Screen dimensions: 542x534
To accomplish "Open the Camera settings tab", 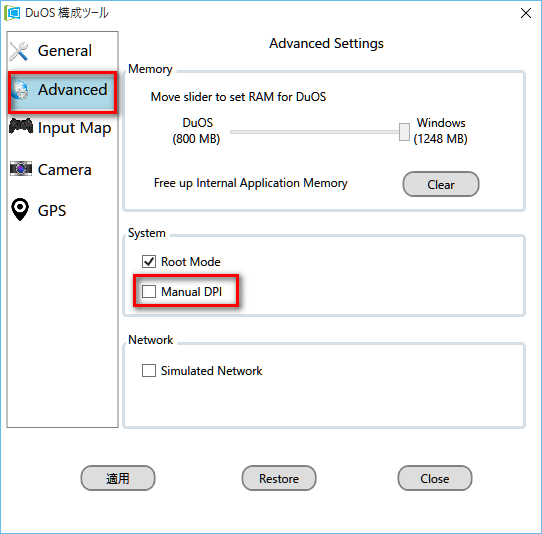I will 62,169.
